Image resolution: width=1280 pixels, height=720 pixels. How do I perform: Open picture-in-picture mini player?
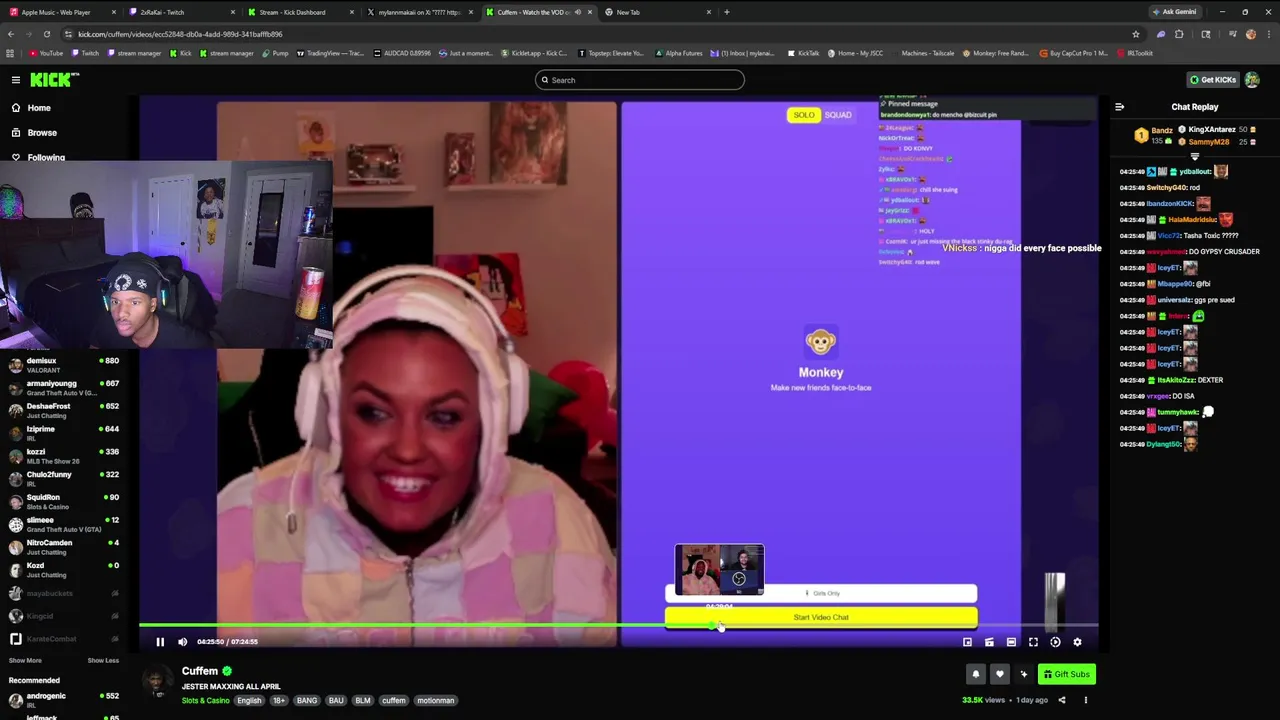(x=967, y=642)
